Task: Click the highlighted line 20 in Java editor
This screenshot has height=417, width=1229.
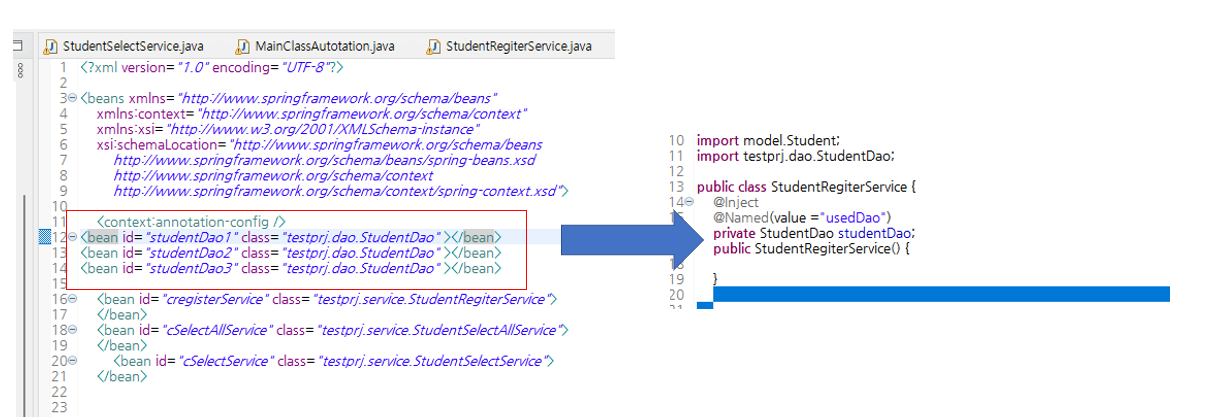Action: coord(941,294)
